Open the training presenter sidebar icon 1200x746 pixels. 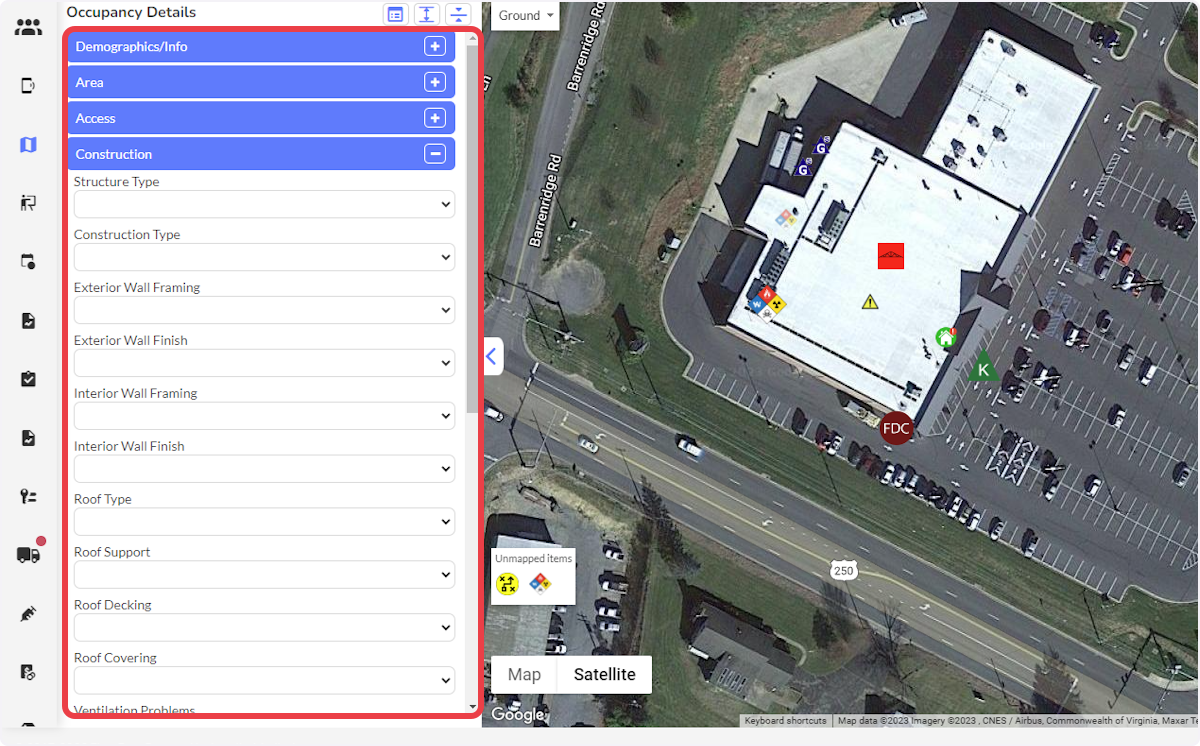28,203
